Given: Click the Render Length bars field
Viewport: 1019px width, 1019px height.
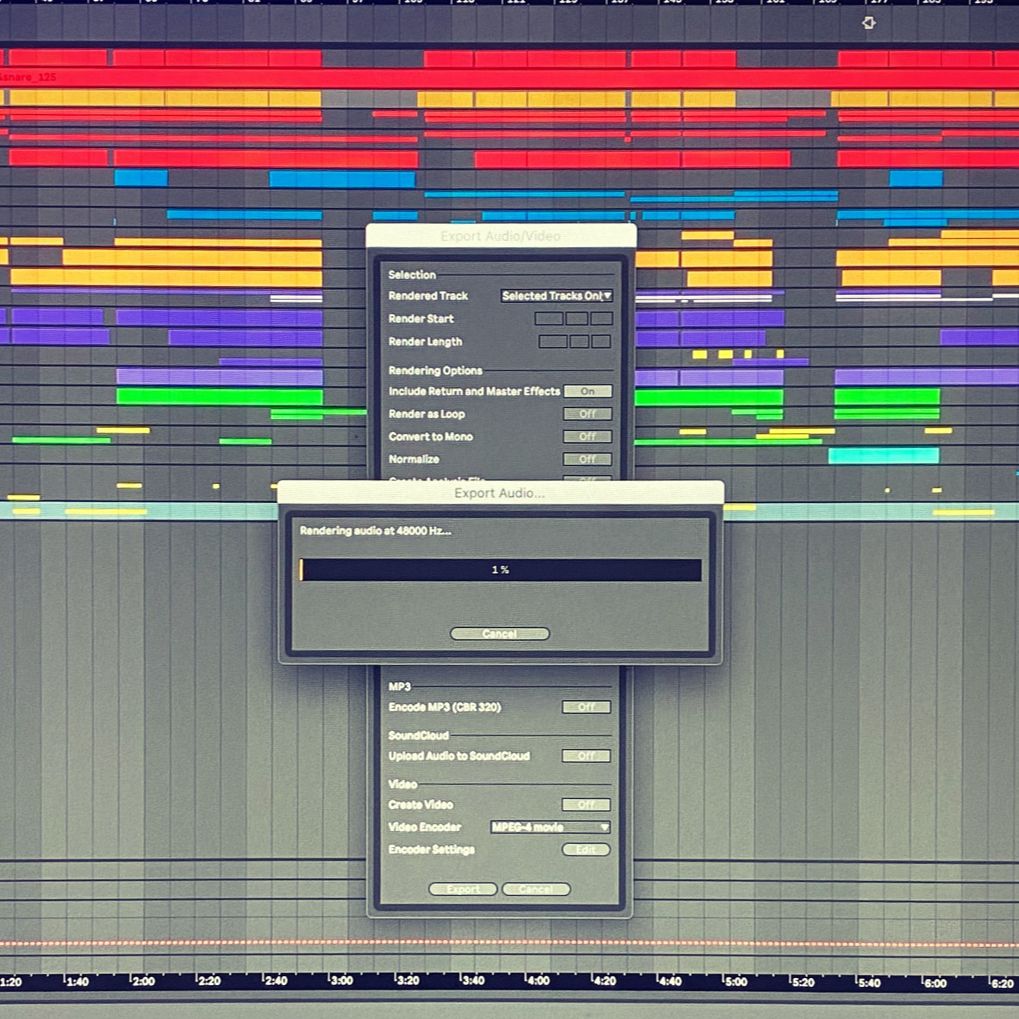Looking at the screenshot, I should [553, 341].
